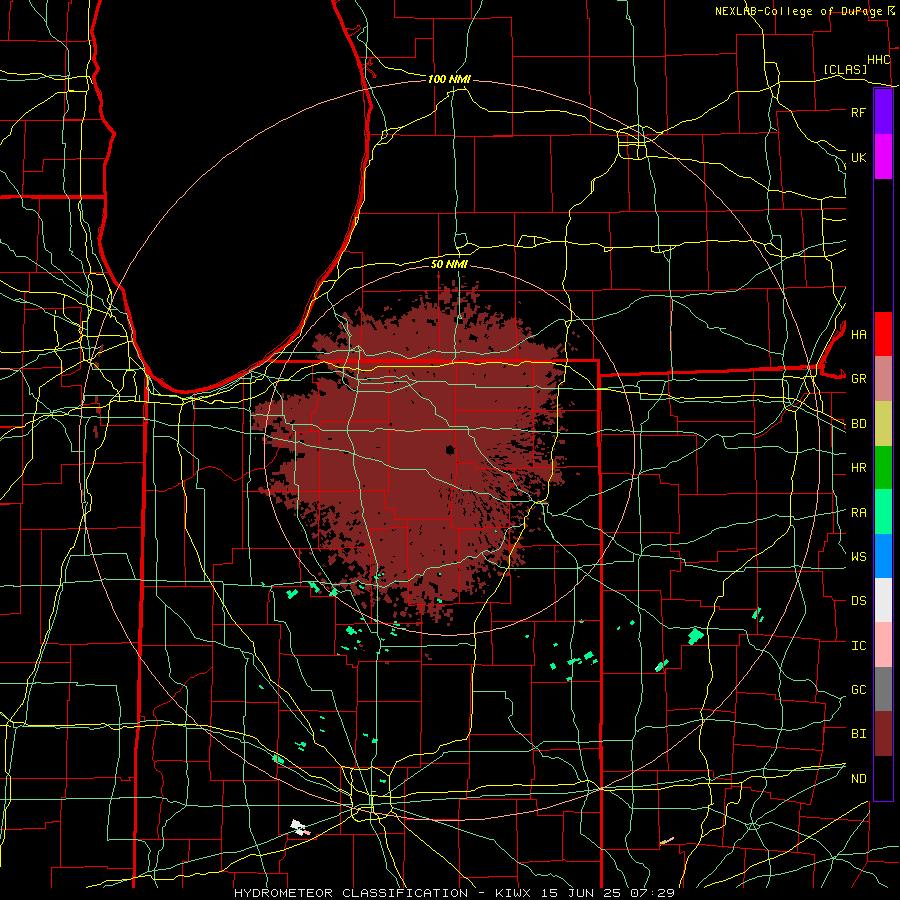This screenshot has width=900, height=900.
Task: Click the ND legend label
Action: (x=858, y=779)
